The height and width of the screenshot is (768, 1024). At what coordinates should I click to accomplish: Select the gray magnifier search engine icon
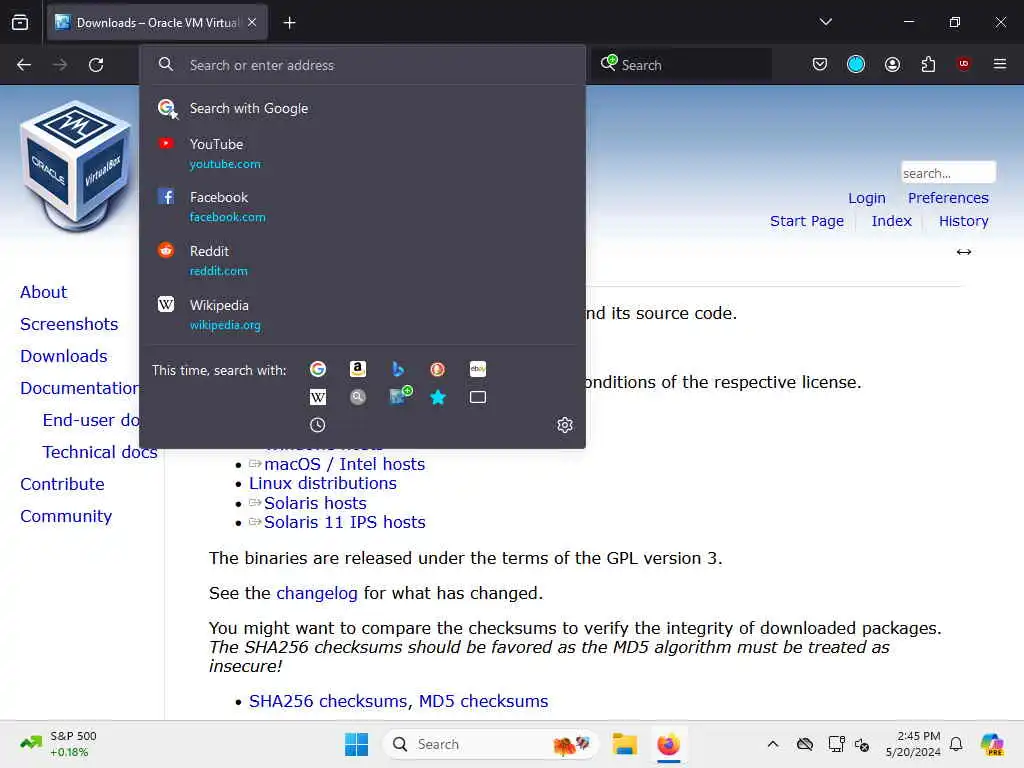pos(357,397)
